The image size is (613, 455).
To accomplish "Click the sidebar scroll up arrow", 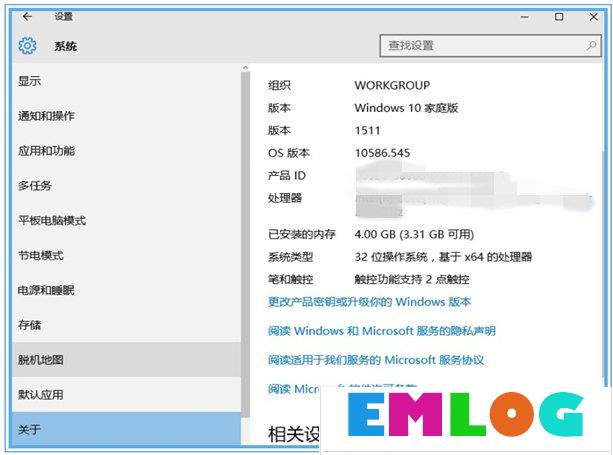I will 245,68.
